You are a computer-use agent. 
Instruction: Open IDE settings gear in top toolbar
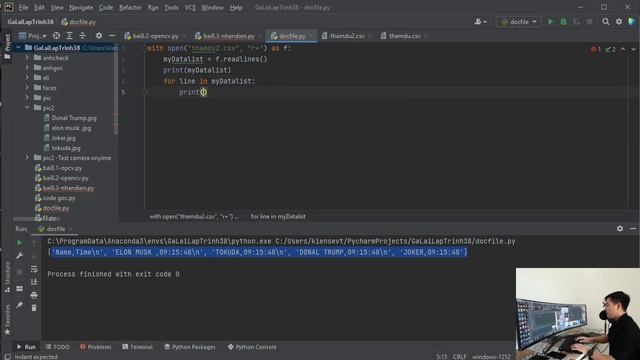pyautogui.click(x=619, y=22)
